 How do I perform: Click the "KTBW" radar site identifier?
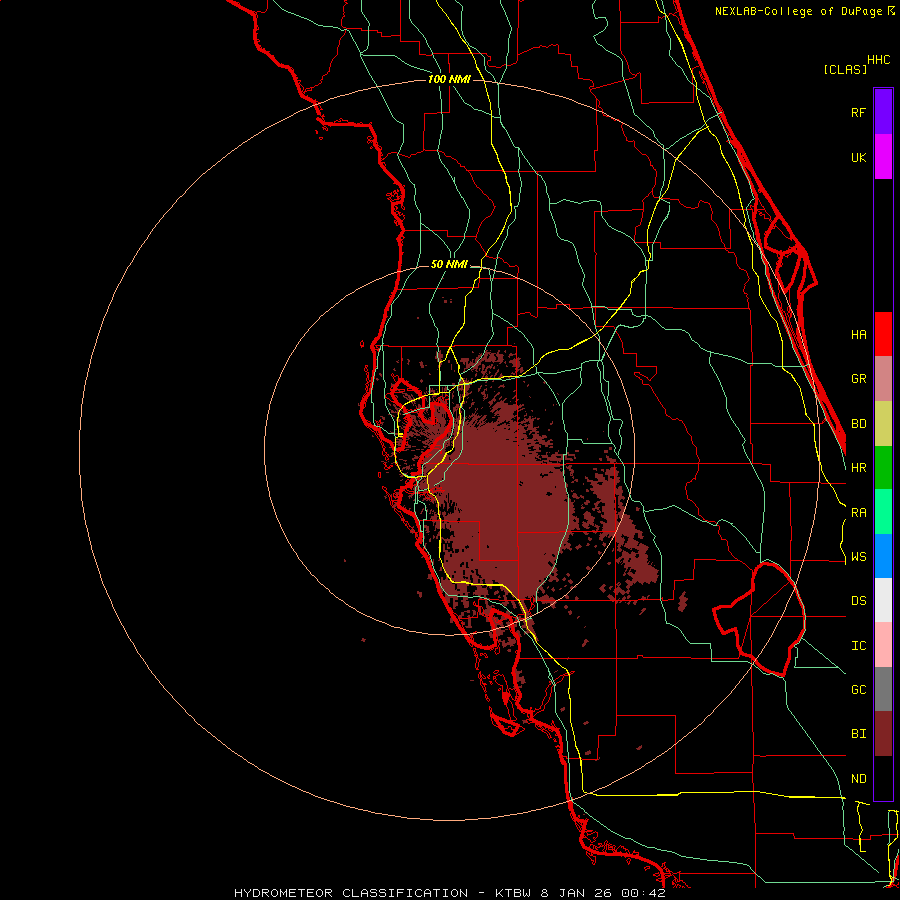[x=514, y=893]
